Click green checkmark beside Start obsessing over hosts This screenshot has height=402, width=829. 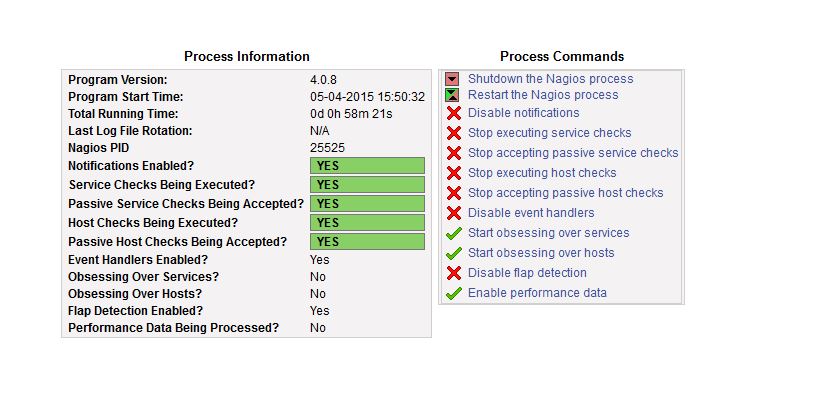click(x=453, y=253)
